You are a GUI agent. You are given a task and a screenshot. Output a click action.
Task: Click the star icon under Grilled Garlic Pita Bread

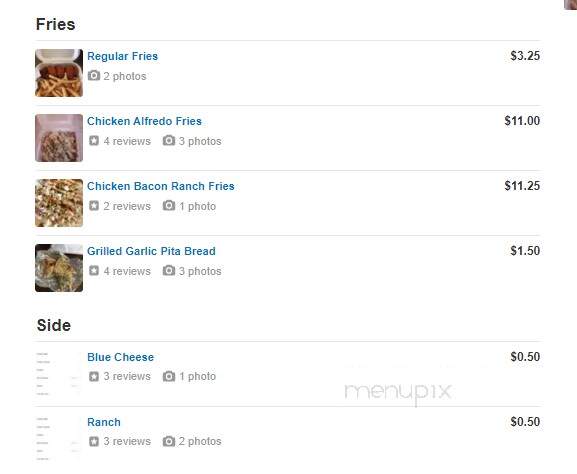click(94, 270)
